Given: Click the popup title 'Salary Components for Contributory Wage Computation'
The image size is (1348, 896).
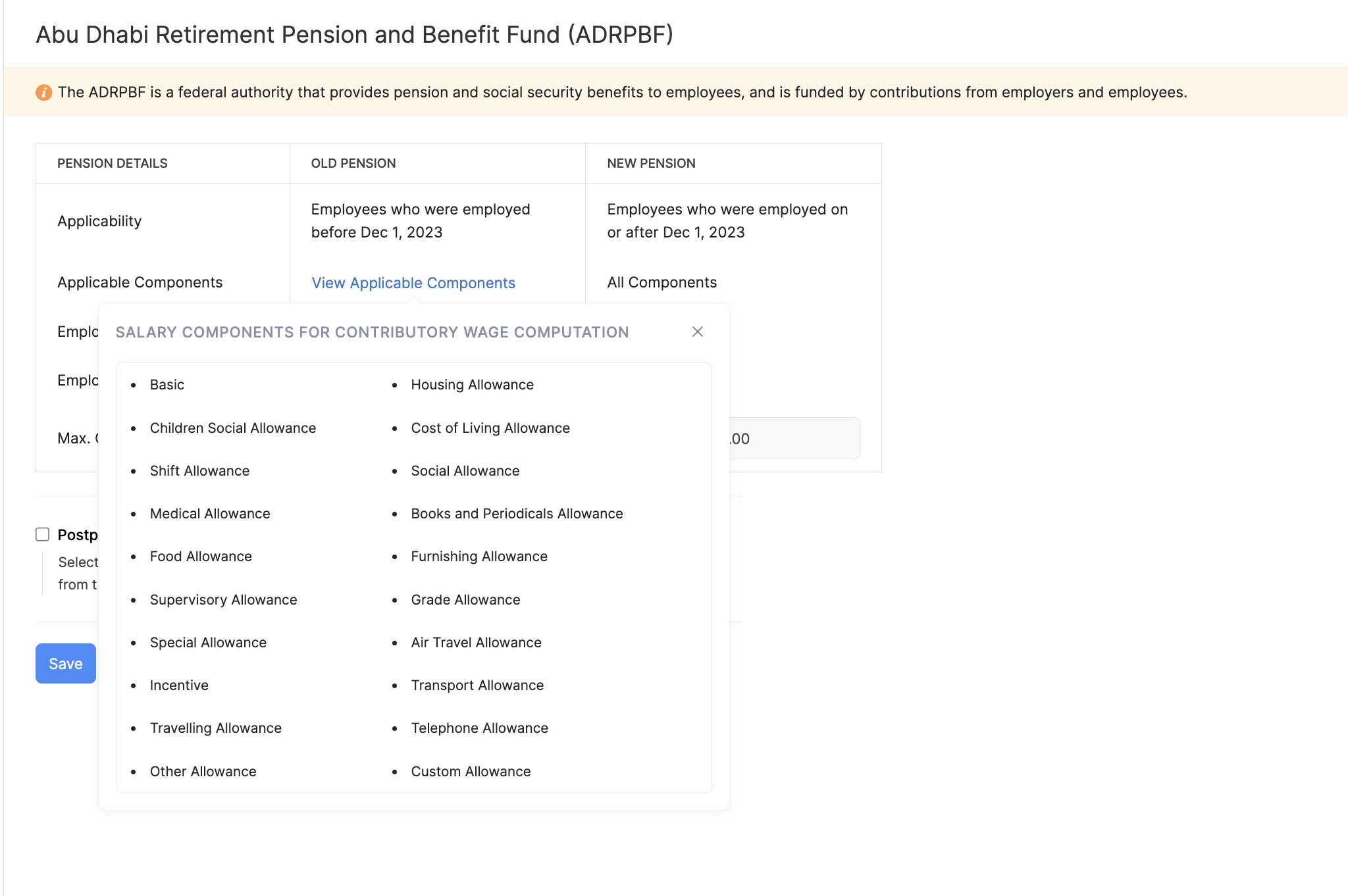Looking at the screenshot, I should (372, 332).
